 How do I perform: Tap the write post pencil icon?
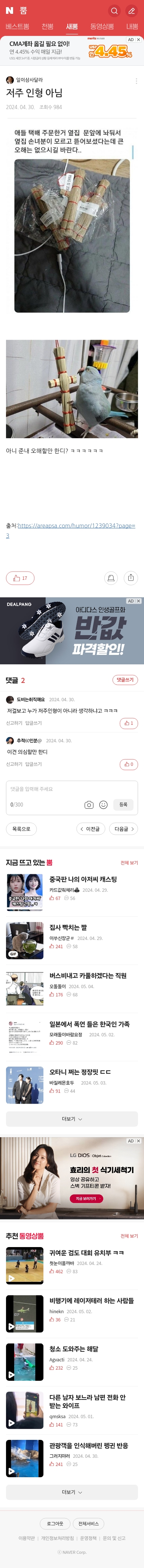click(x=131, y=10)
